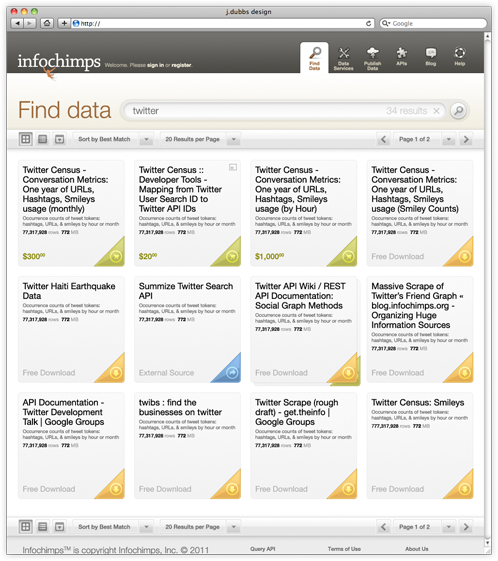
Task: Open the Data Services tab
Action: click(343, 59)
